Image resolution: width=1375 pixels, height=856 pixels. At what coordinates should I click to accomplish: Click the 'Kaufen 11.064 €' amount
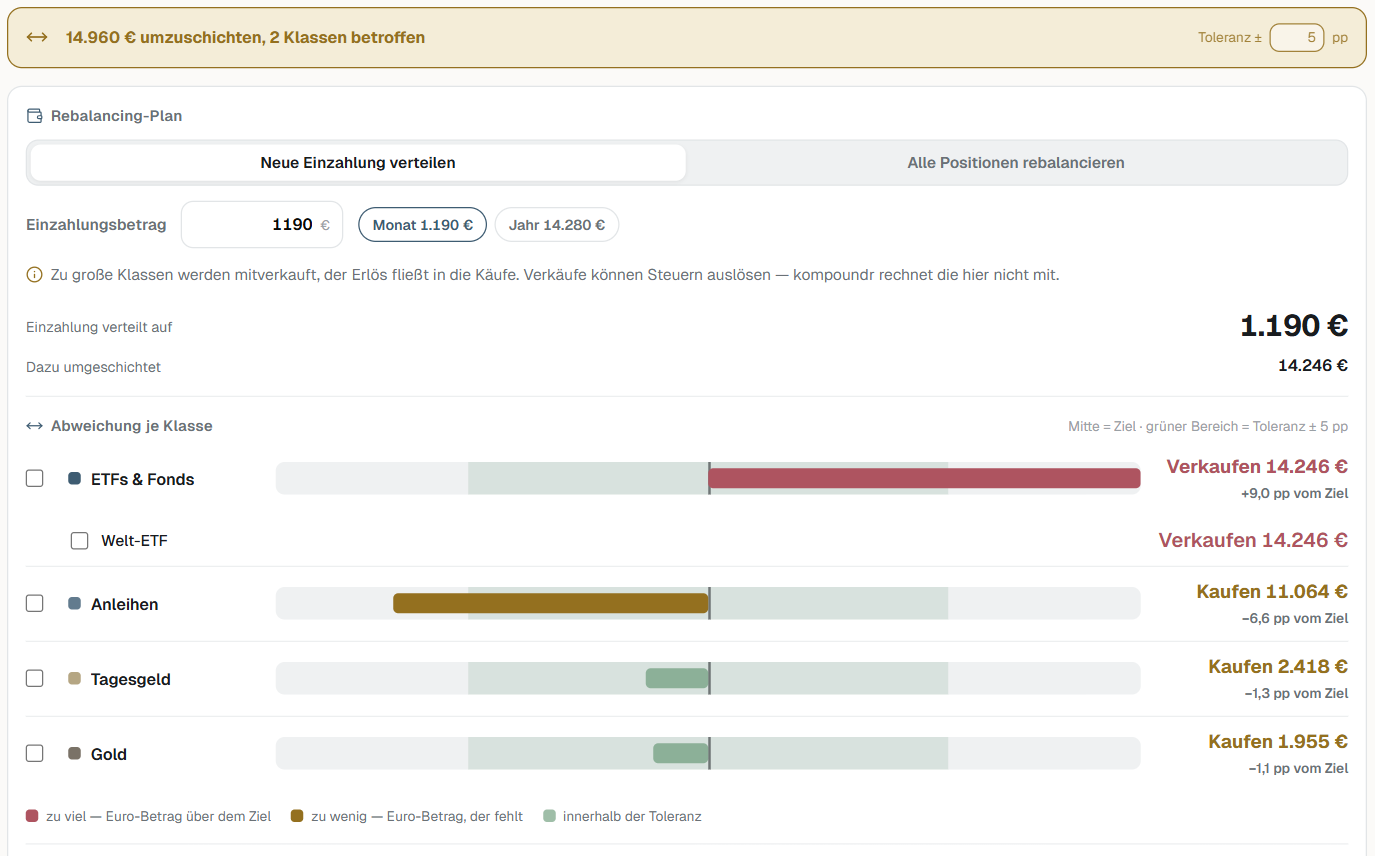(x=1272, y=592)
